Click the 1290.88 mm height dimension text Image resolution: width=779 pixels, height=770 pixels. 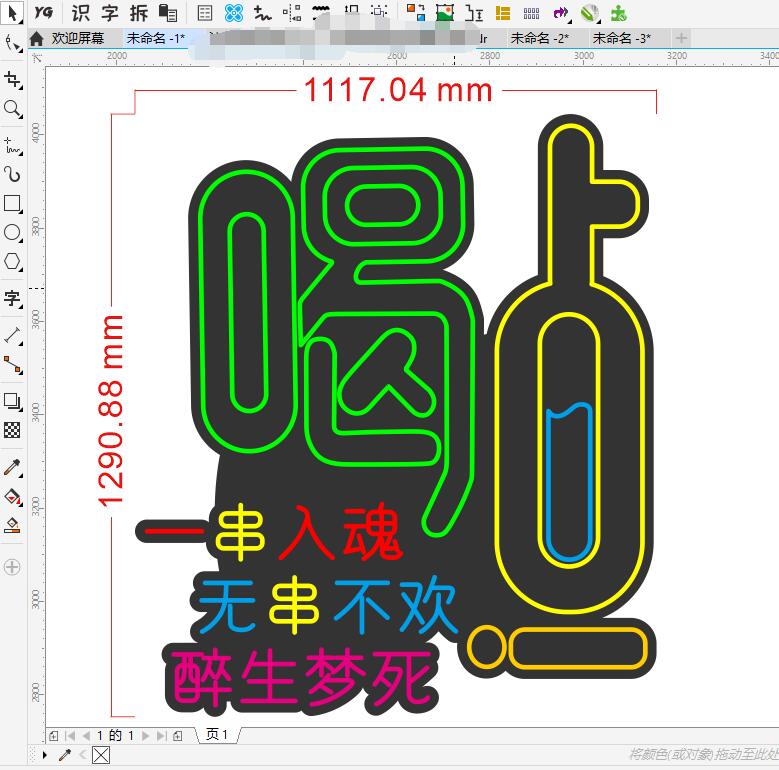pos(110,411)
